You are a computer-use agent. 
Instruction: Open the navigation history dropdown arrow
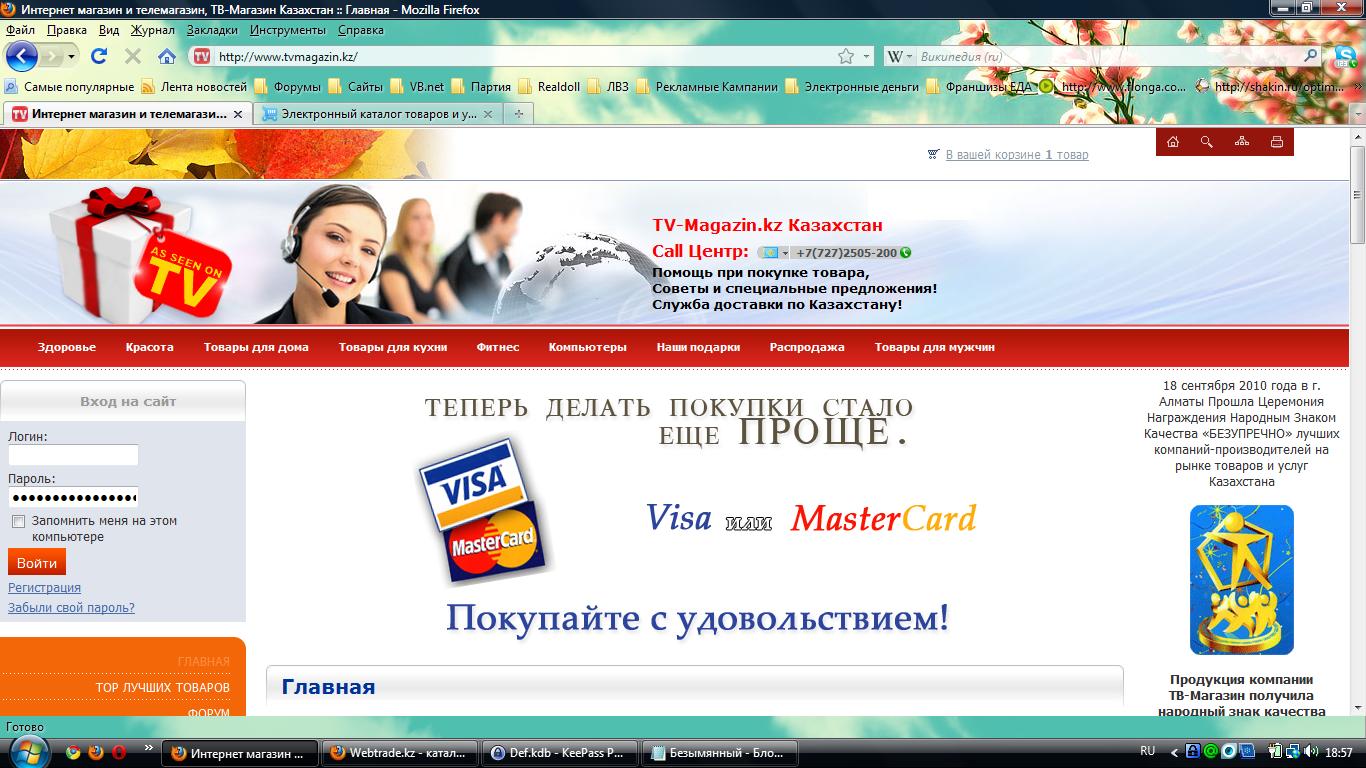[70, 56]
